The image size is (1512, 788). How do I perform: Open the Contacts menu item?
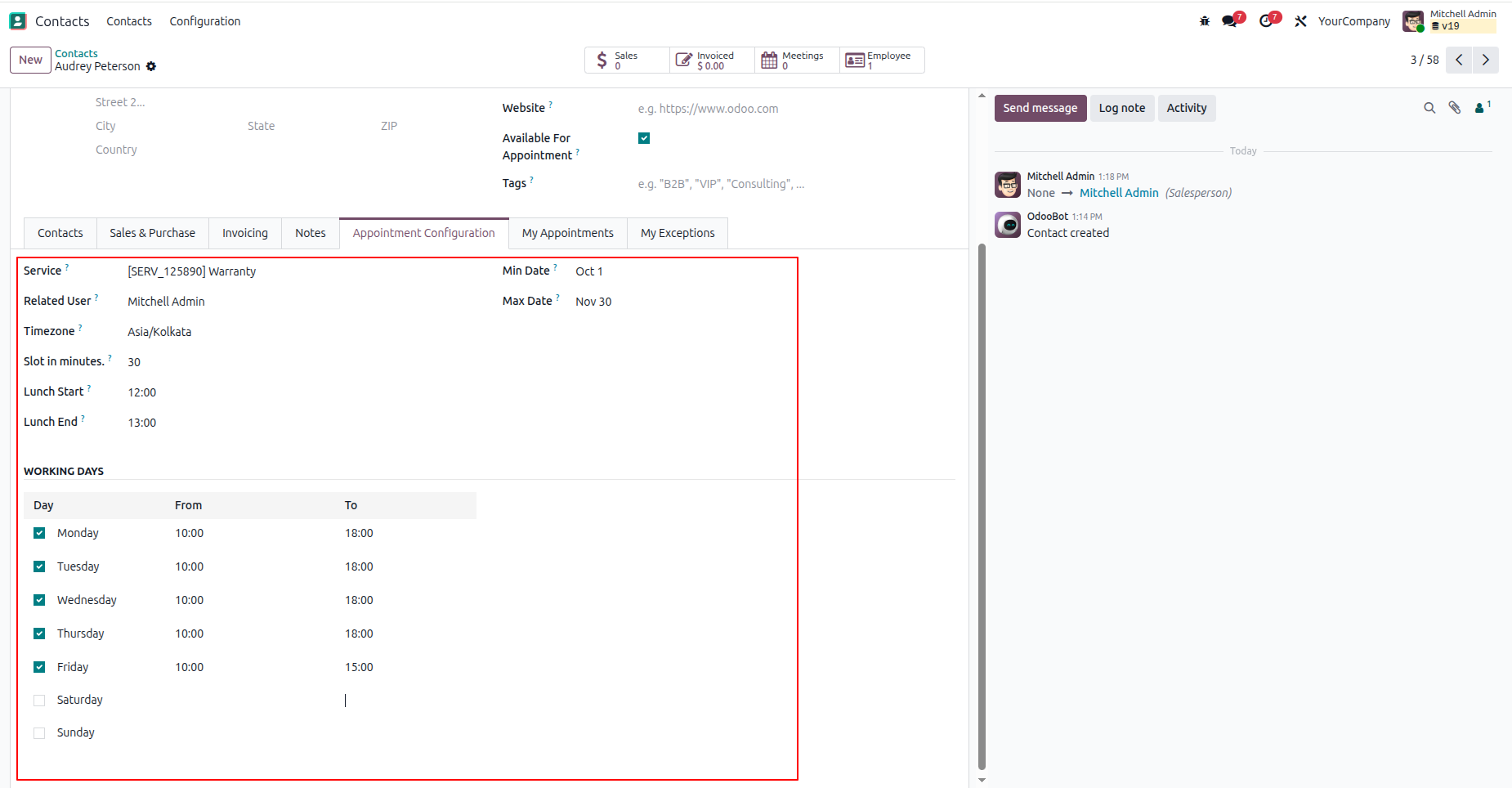click(x=129, y=21)
